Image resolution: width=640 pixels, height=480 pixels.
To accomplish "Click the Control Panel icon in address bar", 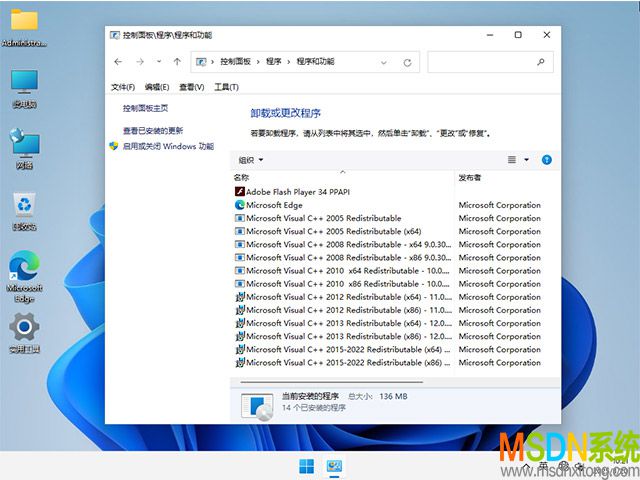I will tap(201, 62).
